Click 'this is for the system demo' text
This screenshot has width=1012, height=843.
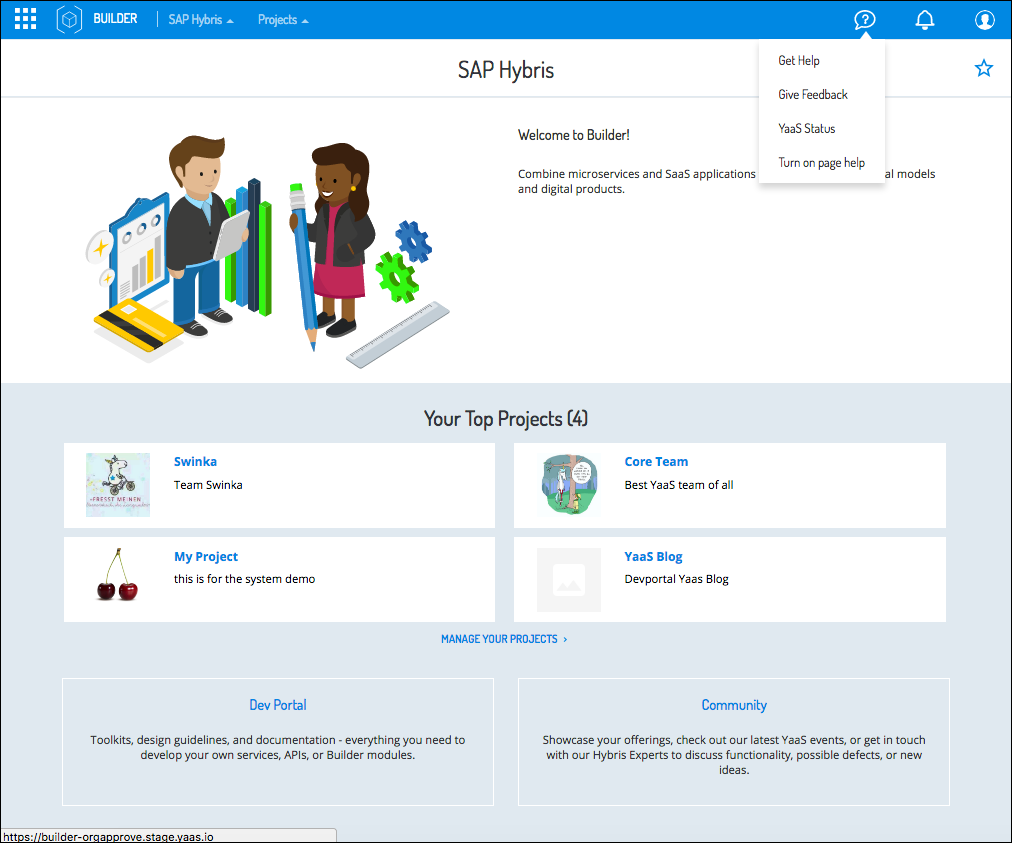coord(244,579)
